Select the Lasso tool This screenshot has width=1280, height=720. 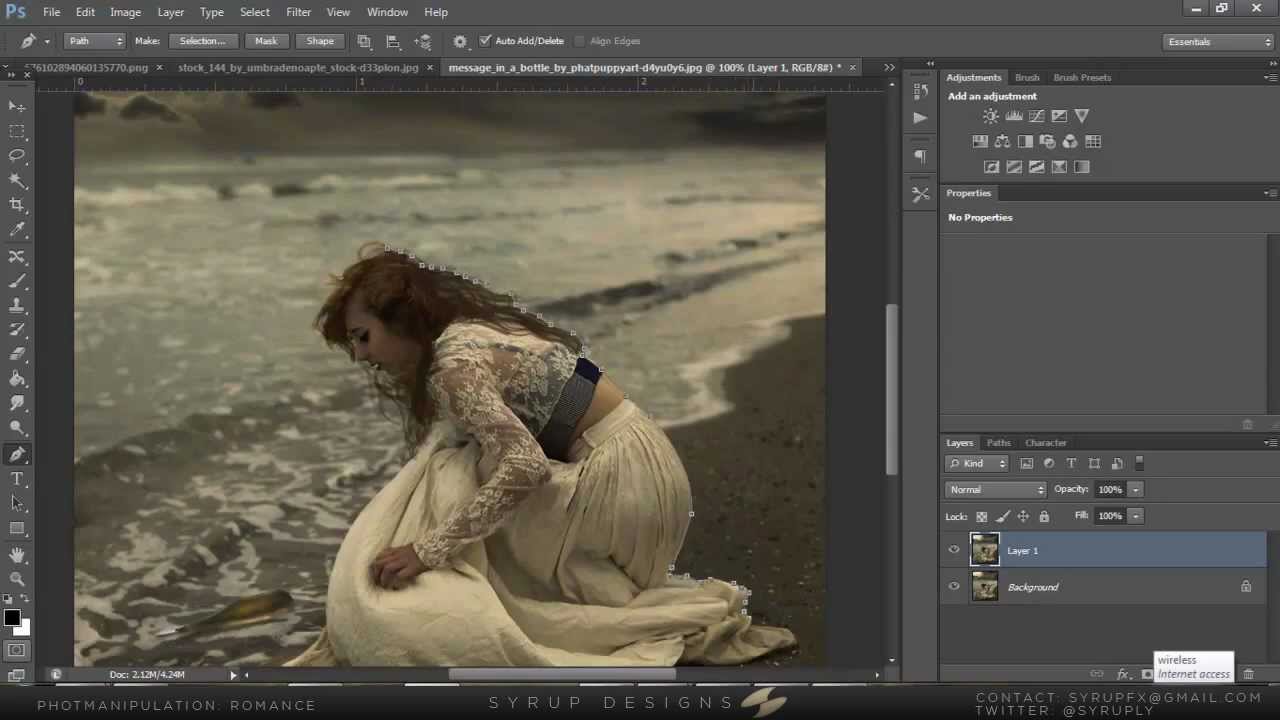coord(17,155)
